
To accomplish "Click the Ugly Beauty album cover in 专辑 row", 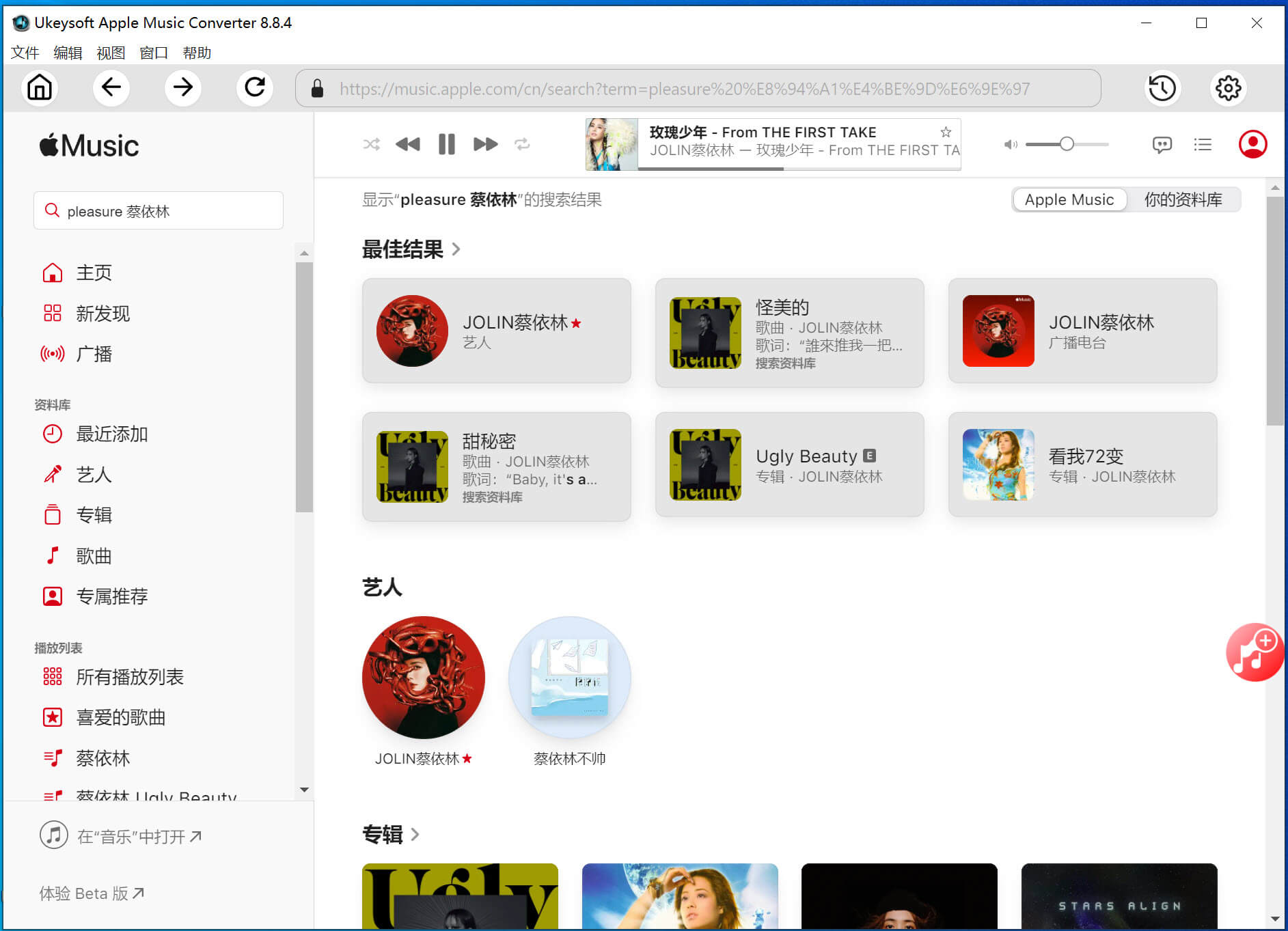I will (460, 896).
